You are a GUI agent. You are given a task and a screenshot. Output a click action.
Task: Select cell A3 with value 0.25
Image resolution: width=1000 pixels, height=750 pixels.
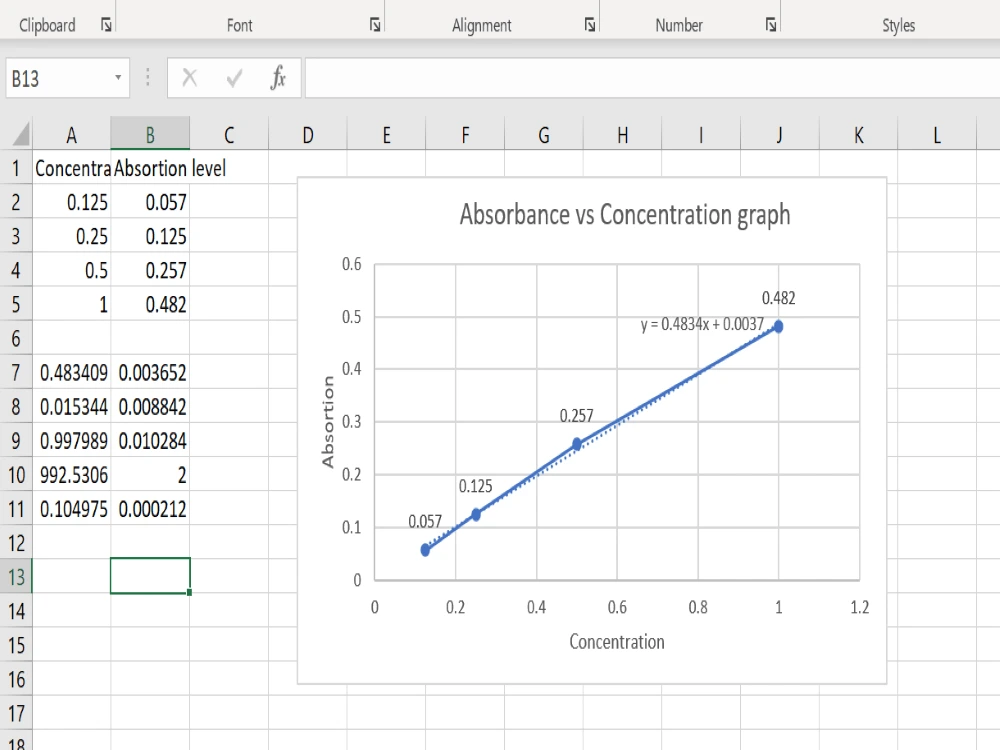point(71,236)
